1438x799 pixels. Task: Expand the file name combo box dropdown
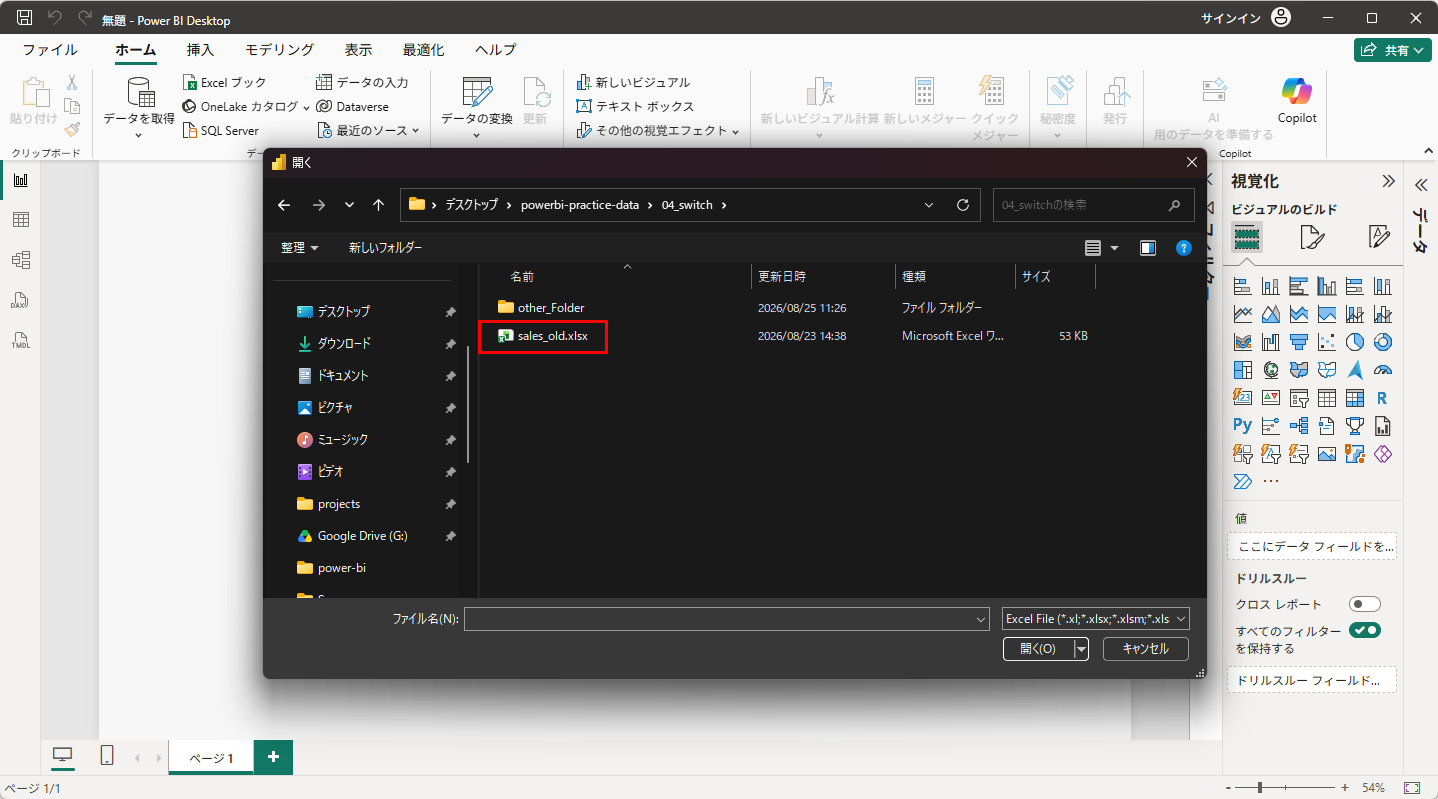coord(980,620)
